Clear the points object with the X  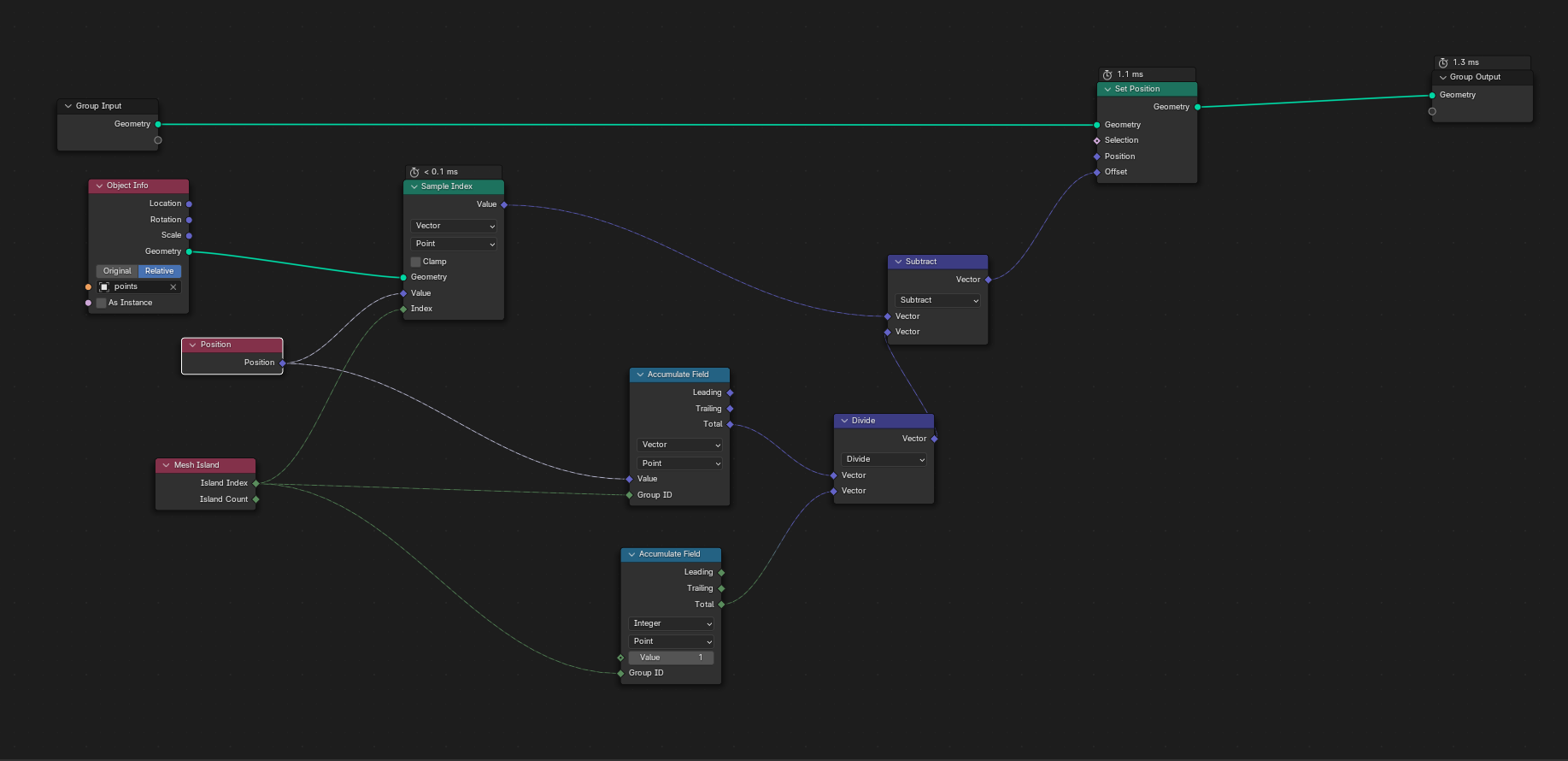click(173, 287)
